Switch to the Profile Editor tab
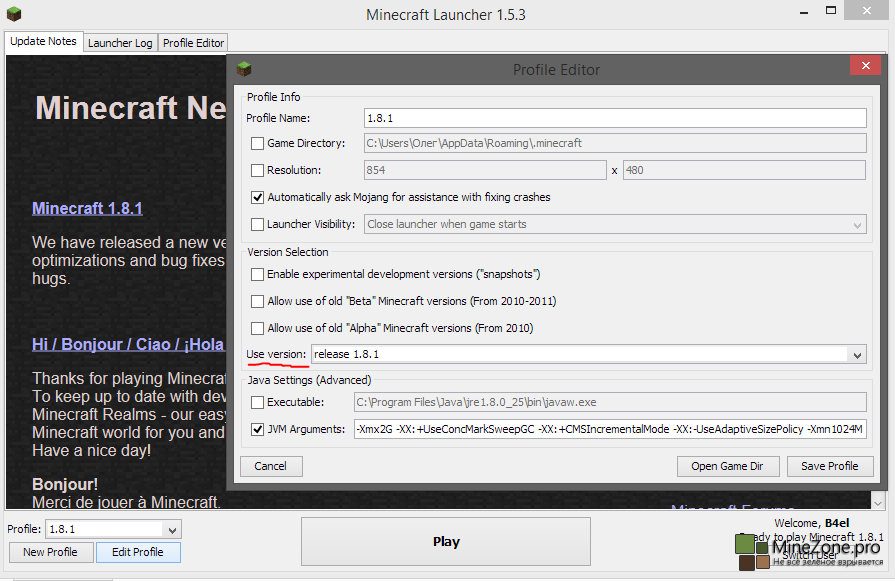This screenshot has width=895, height=581. point(194,43)
